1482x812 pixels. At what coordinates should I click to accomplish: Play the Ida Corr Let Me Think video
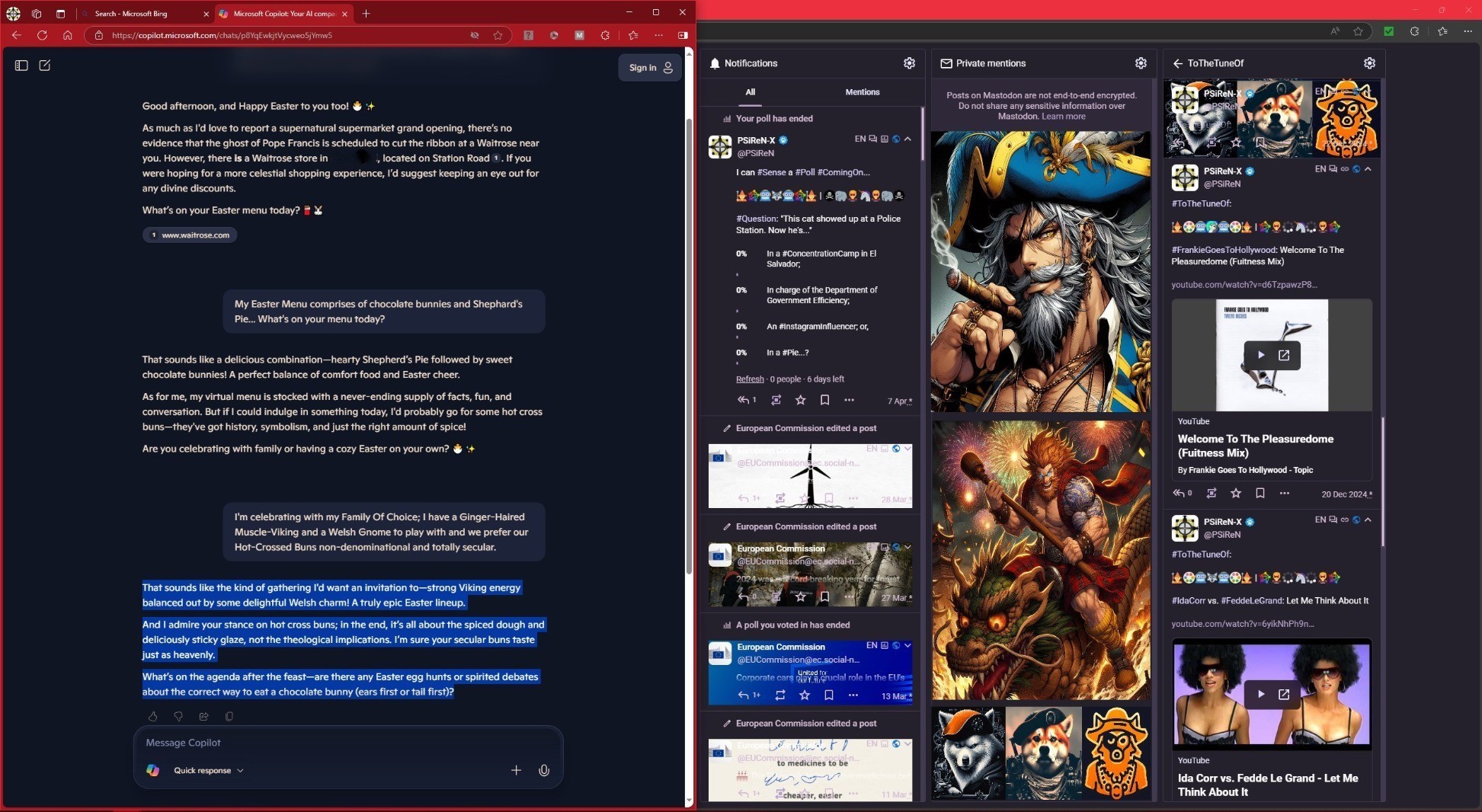click(x=1261, y=694)
